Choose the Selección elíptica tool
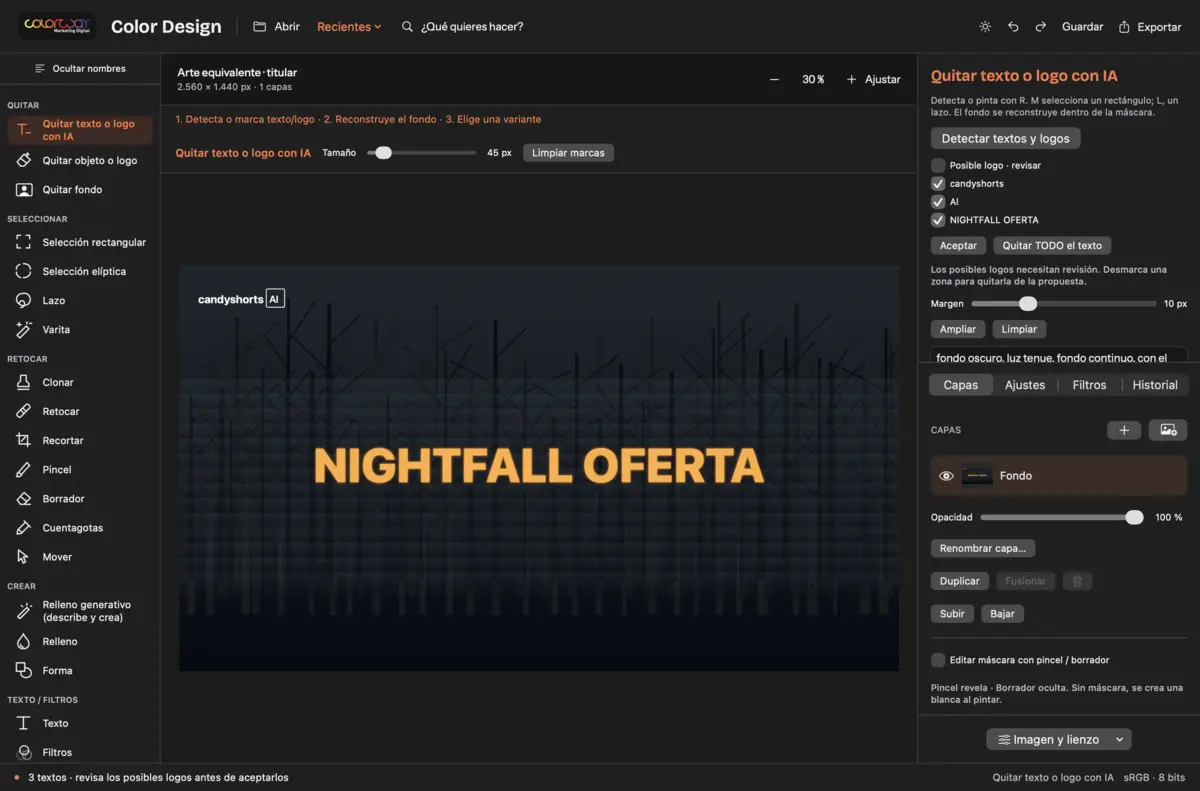1200x791 pixels. point(80,271)
